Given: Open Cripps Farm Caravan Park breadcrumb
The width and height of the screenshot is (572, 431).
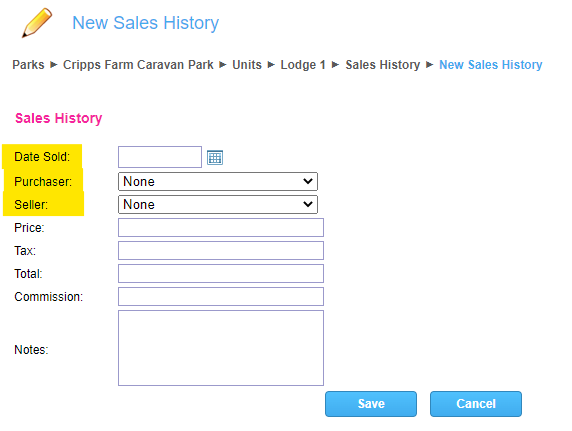Looking at the screenshot, I should [x=138, y=65].
